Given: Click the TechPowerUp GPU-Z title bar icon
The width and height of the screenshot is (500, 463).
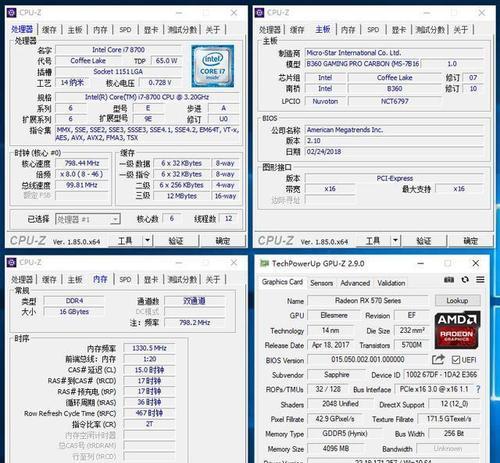Looking at the screenshot, I should 265,263.
